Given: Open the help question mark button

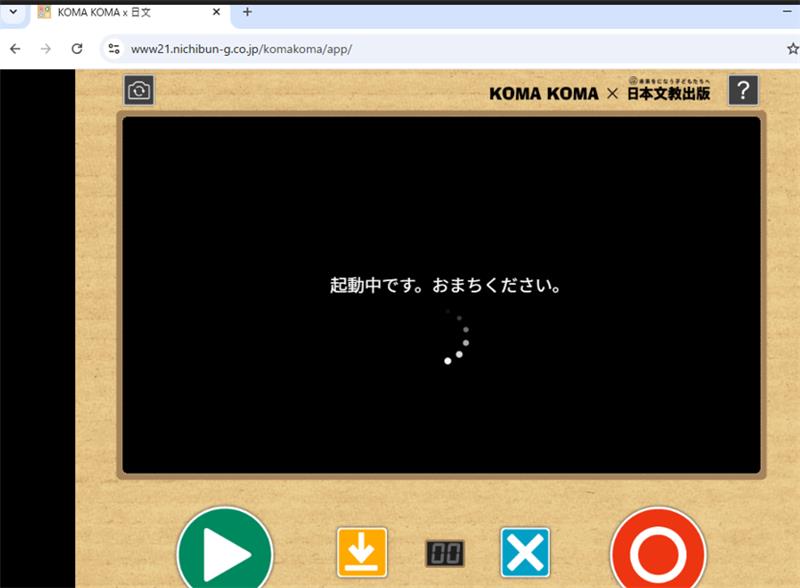Looking at the screenshot, I should (743, 90).
